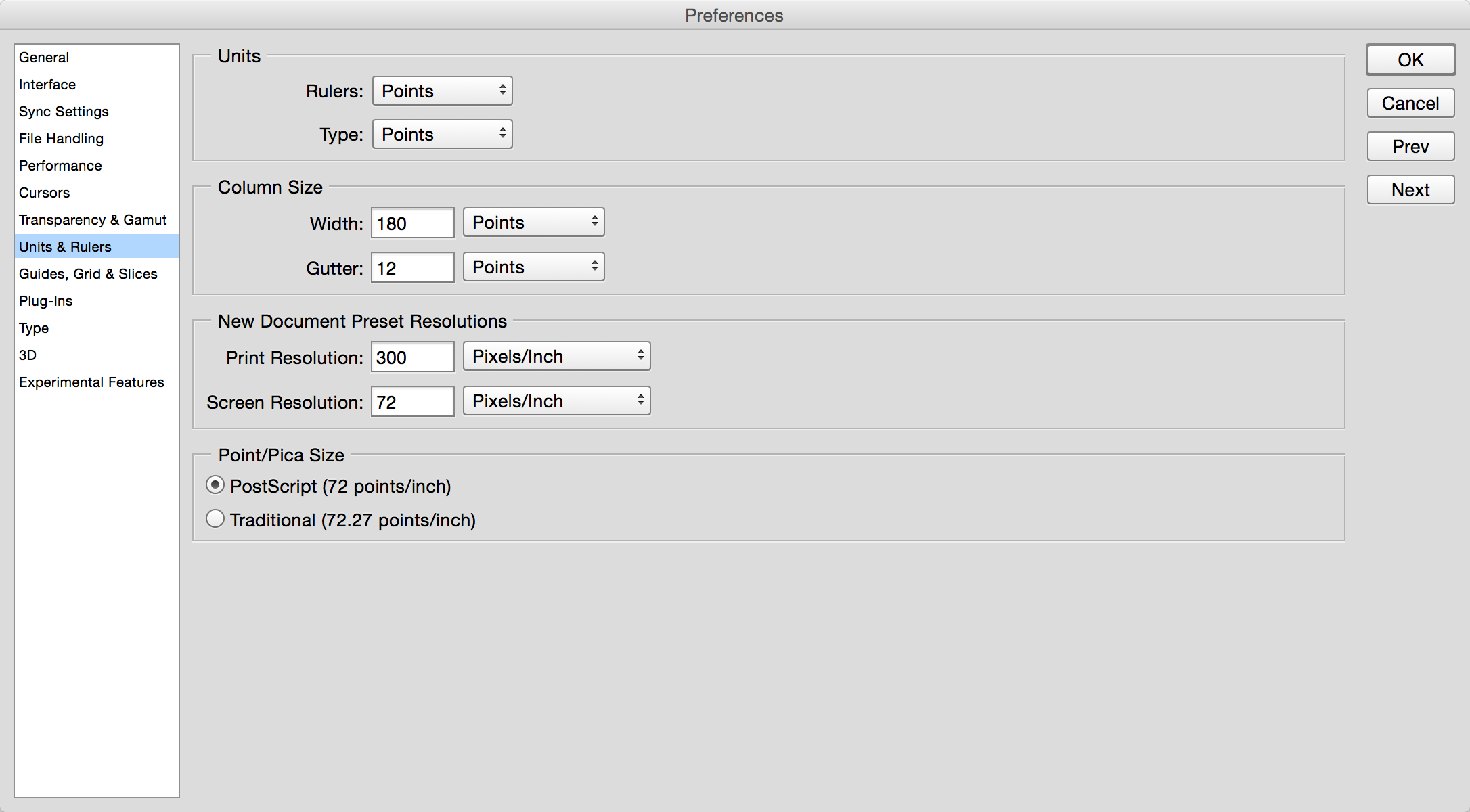
Task: Go to previous preferences page with Prev
Action: [1411, 146]
